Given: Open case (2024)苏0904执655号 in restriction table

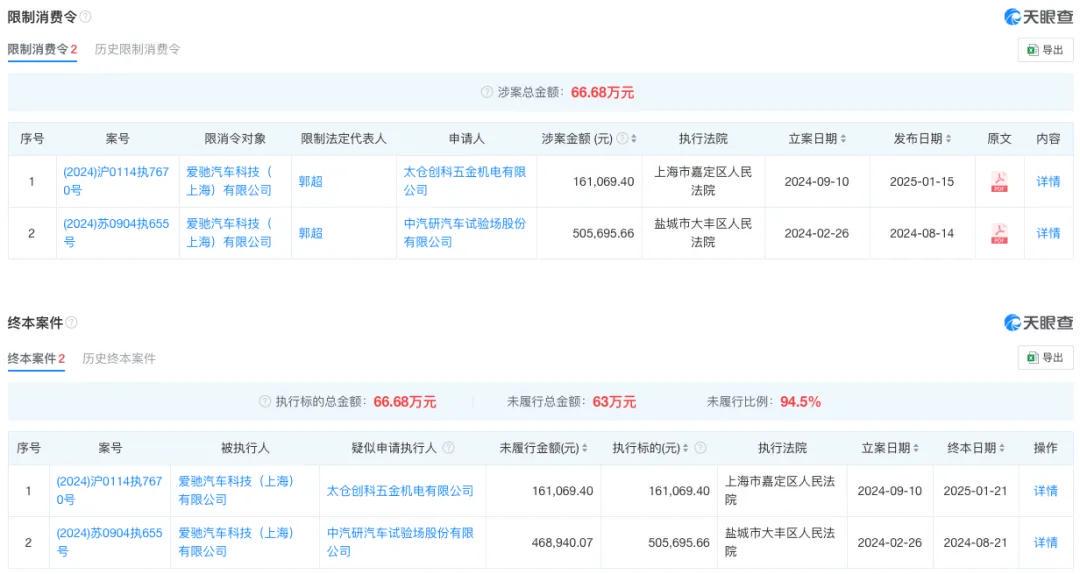Looking at the screenshot, I should pyautogui.click(x=116, y=233).
